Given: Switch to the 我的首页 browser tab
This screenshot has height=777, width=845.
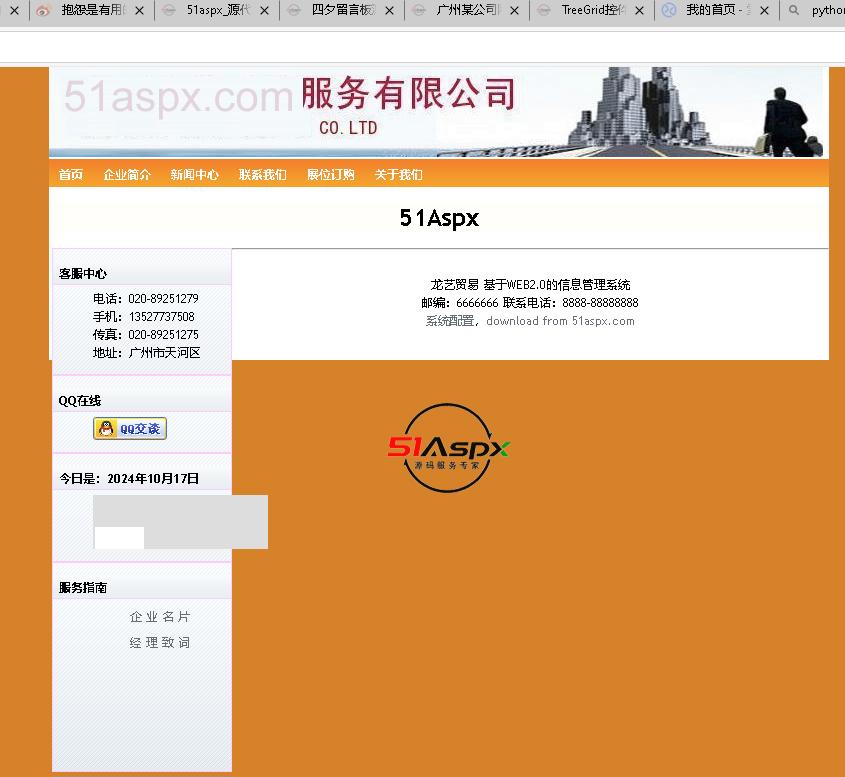Looking at the screenshot, I should click(x=717, y=10).
